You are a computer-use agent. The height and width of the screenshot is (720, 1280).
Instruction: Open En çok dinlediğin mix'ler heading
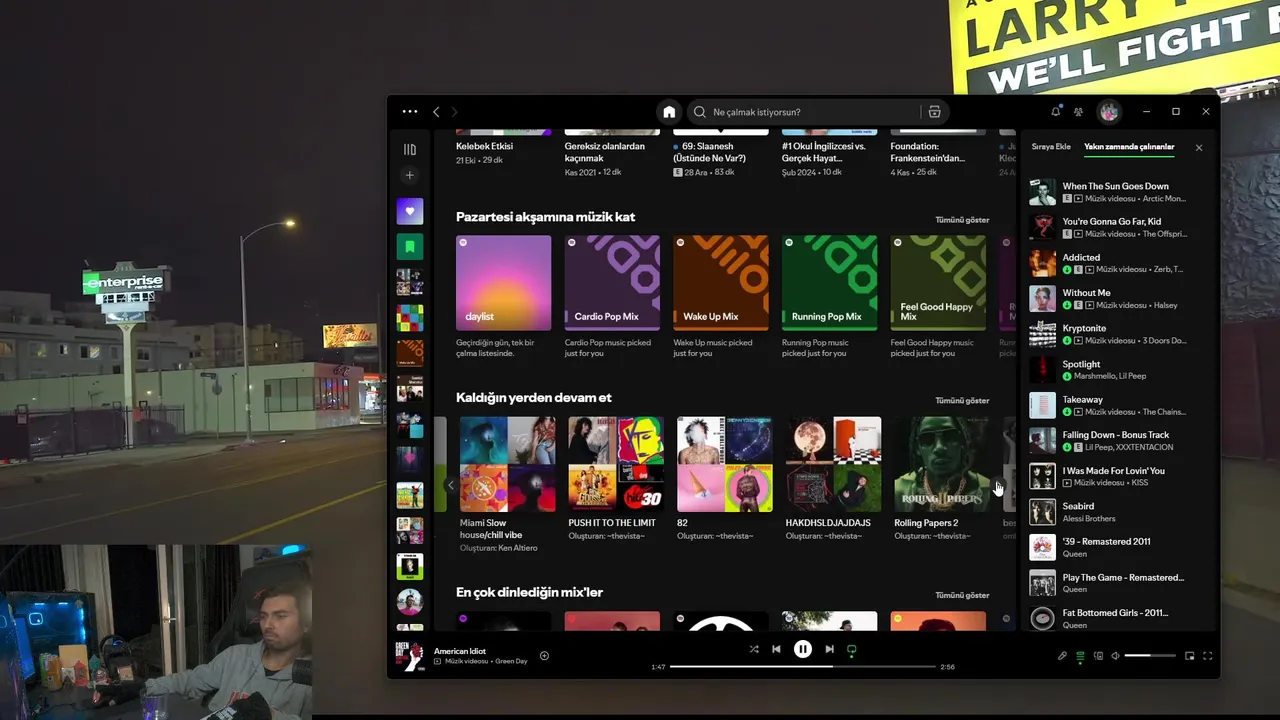coord(529,592)
